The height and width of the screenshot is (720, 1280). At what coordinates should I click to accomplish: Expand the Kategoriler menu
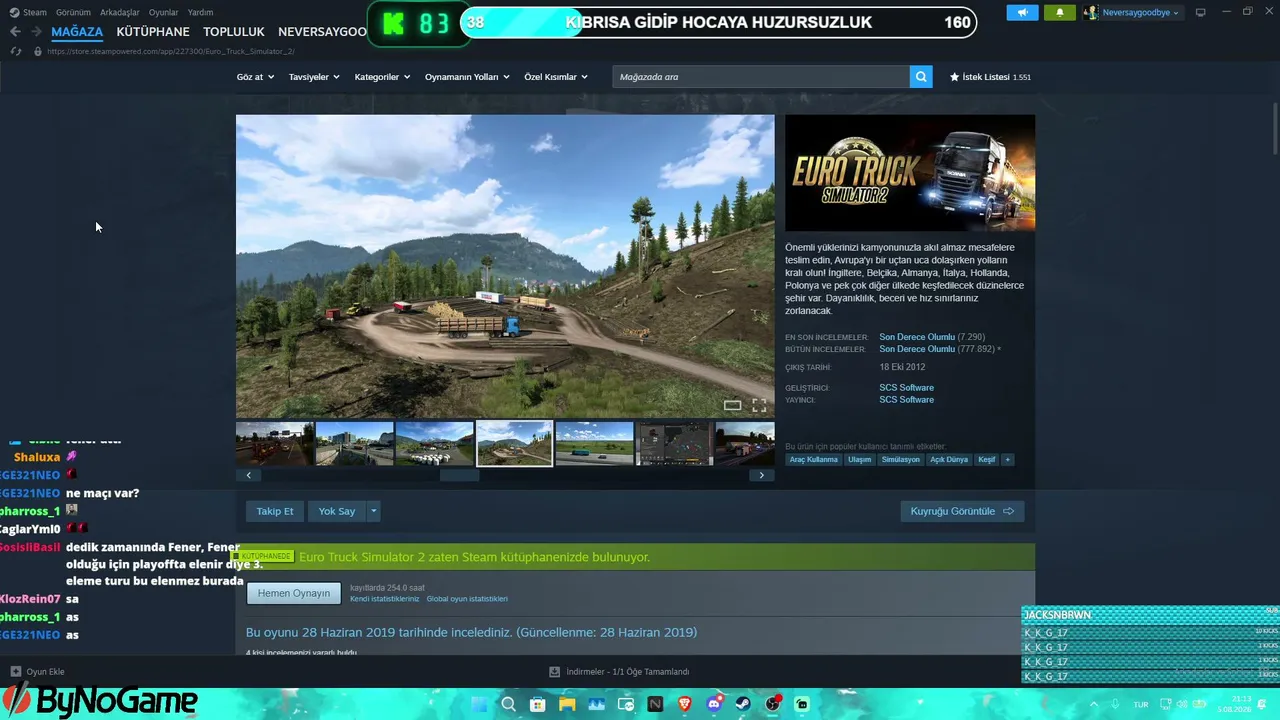point(382,77)
